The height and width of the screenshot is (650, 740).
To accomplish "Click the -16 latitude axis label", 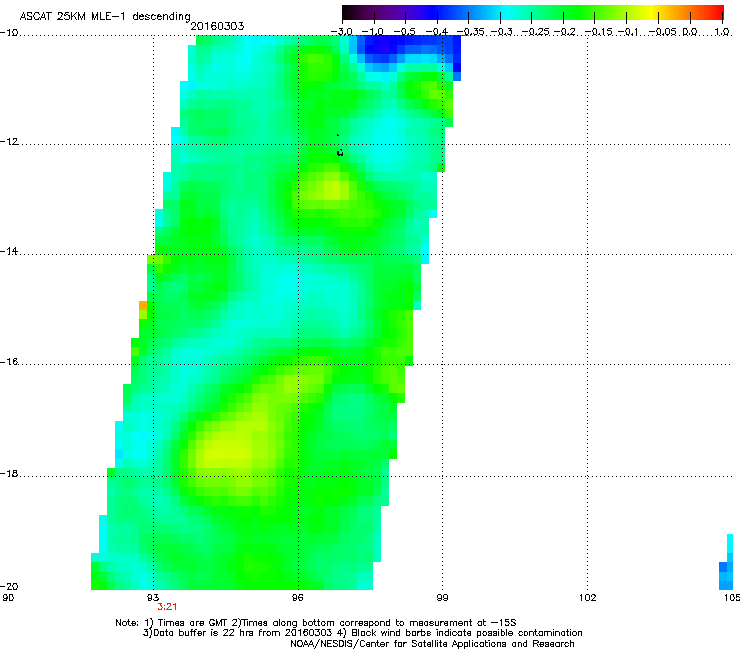I will click(x=9, y=362).
